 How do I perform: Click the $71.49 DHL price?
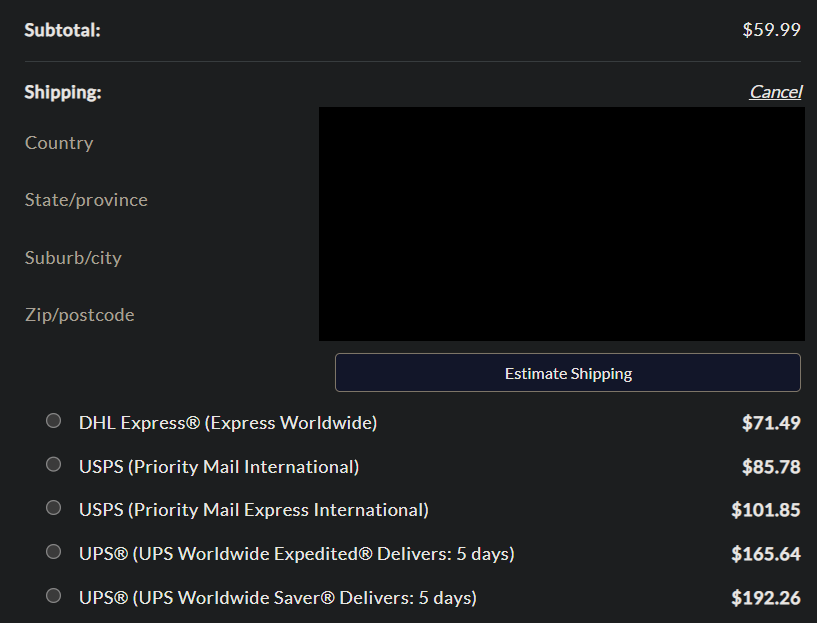click(x=771, y=423)
